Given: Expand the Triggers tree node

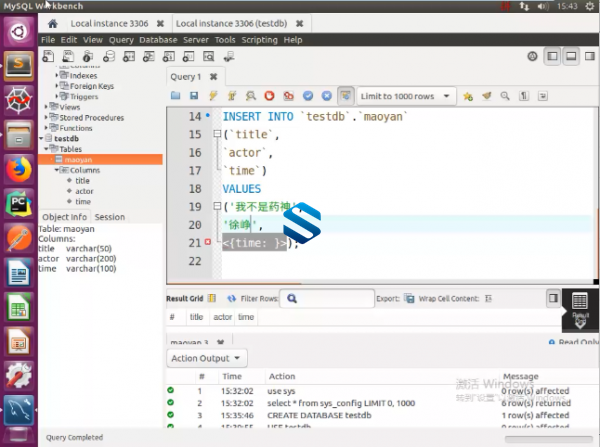Looking at the screenshot, I should pyautogui.click(x=57, y=96).
